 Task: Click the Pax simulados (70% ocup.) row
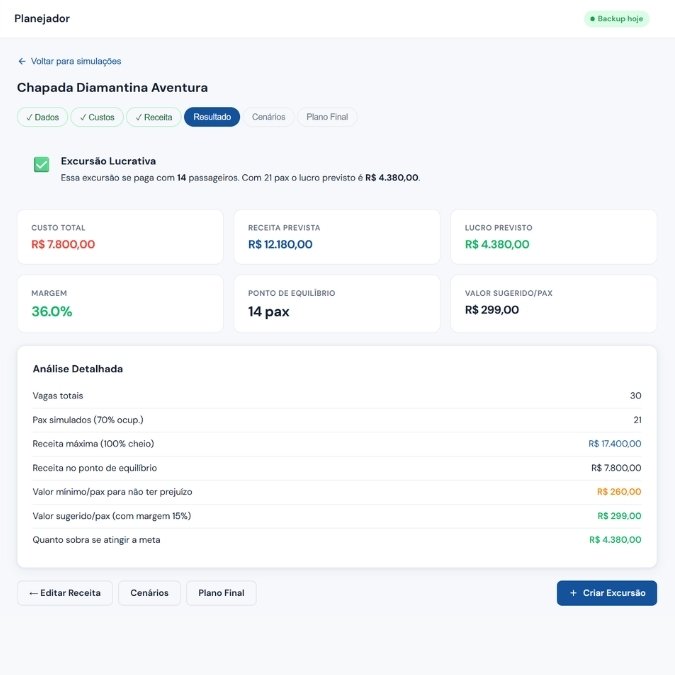(x=337, y=420)
